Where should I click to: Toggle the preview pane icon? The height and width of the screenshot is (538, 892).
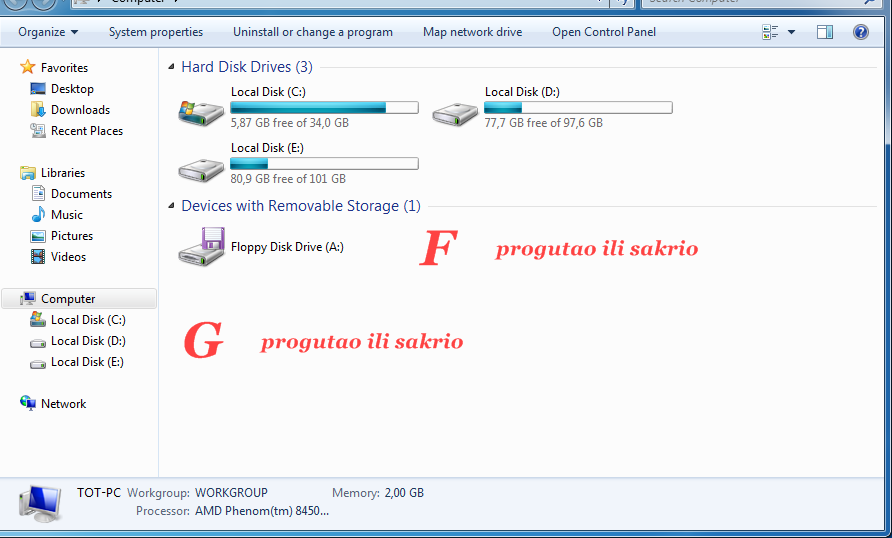[825, 32]
